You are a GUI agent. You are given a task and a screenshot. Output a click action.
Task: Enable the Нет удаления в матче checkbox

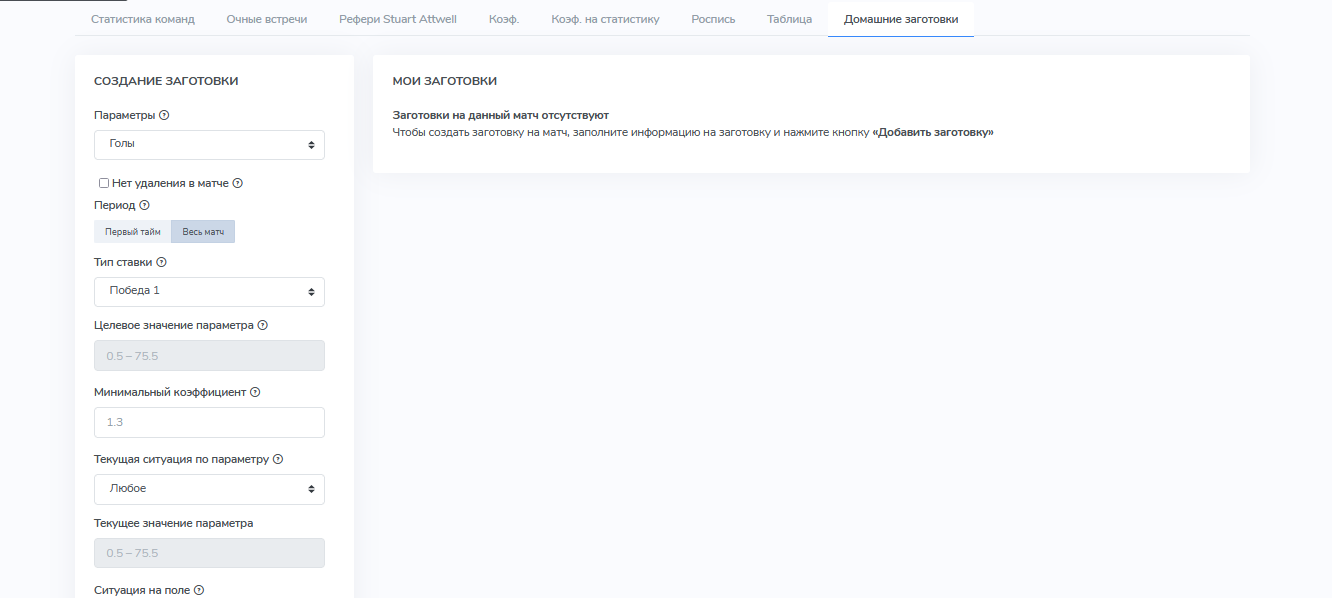(x=104, y=183)
